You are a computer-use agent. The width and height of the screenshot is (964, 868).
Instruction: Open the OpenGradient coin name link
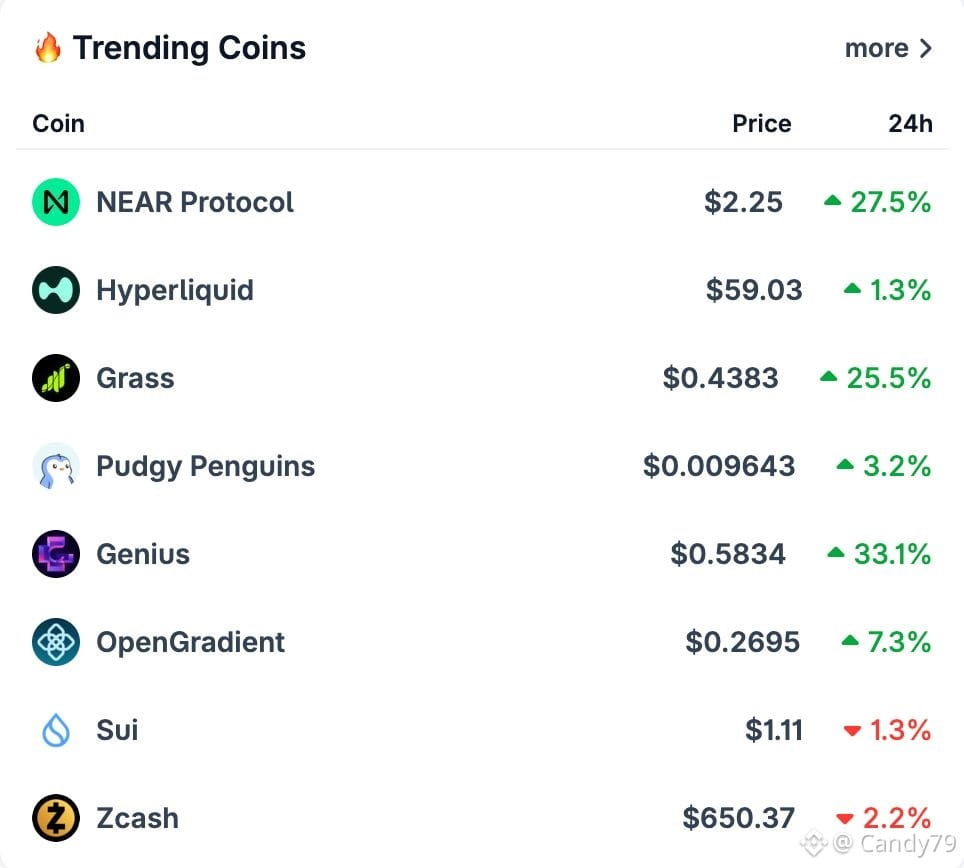(x=191, y=643)
